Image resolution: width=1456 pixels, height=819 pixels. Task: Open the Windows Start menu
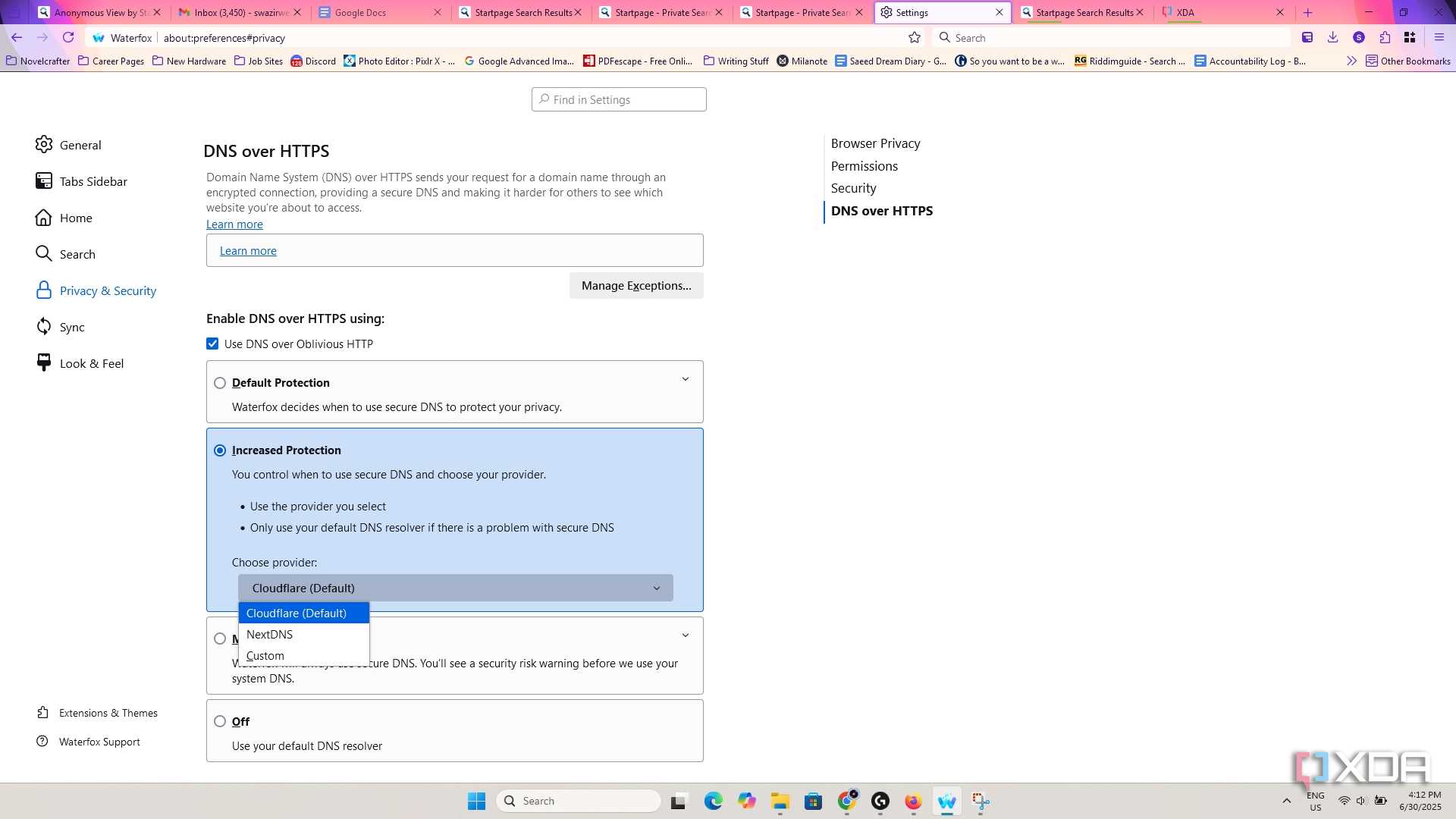[x=476, y=801]
